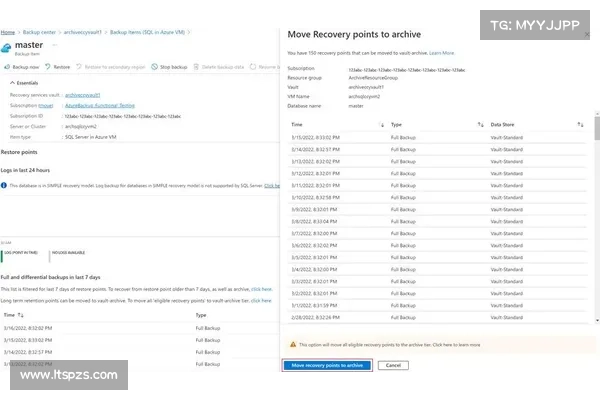
Task: Click Vault-Standard in the 3/15/2022 archive row
Action: pos(507,137)
